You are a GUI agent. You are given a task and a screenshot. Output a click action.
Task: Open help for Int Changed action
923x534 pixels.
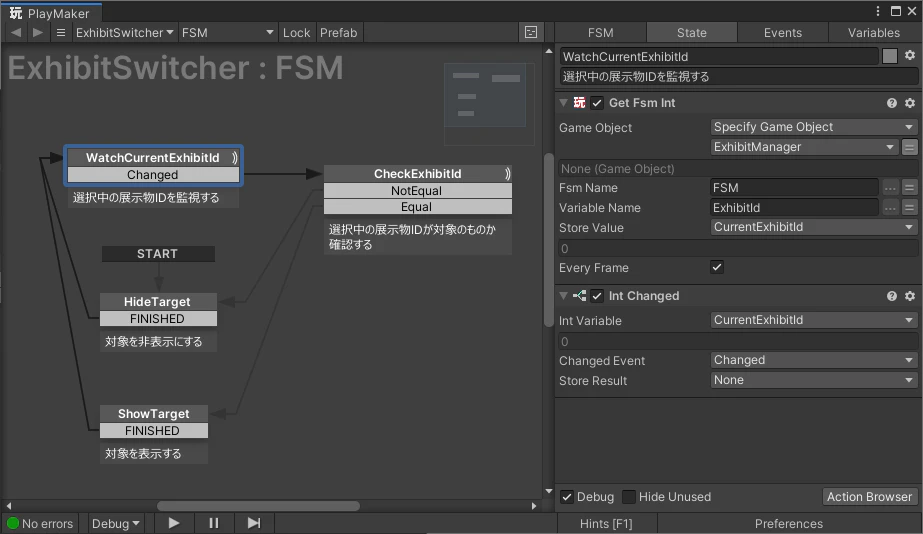[x=892, y=296]
